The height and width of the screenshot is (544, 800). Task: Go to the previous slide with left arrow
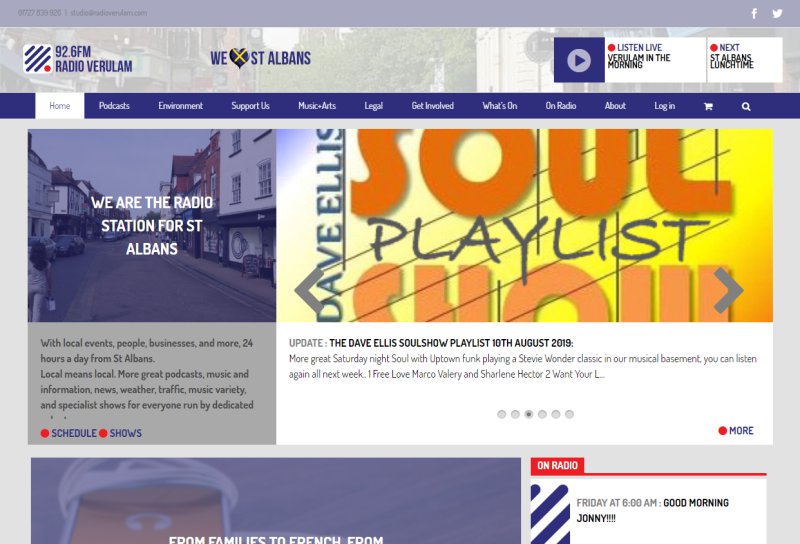[310, 290]
